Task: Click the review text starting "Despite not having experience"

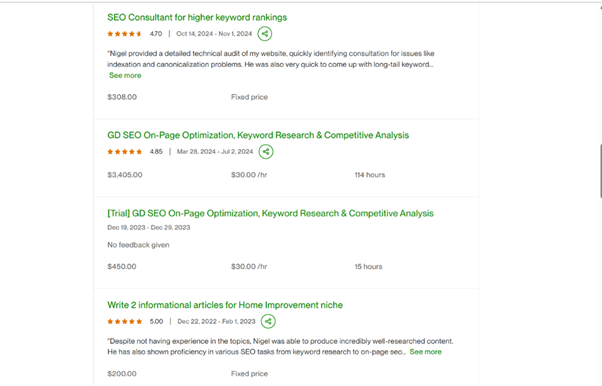Action: pyautogui.click(x=280, y=346)
